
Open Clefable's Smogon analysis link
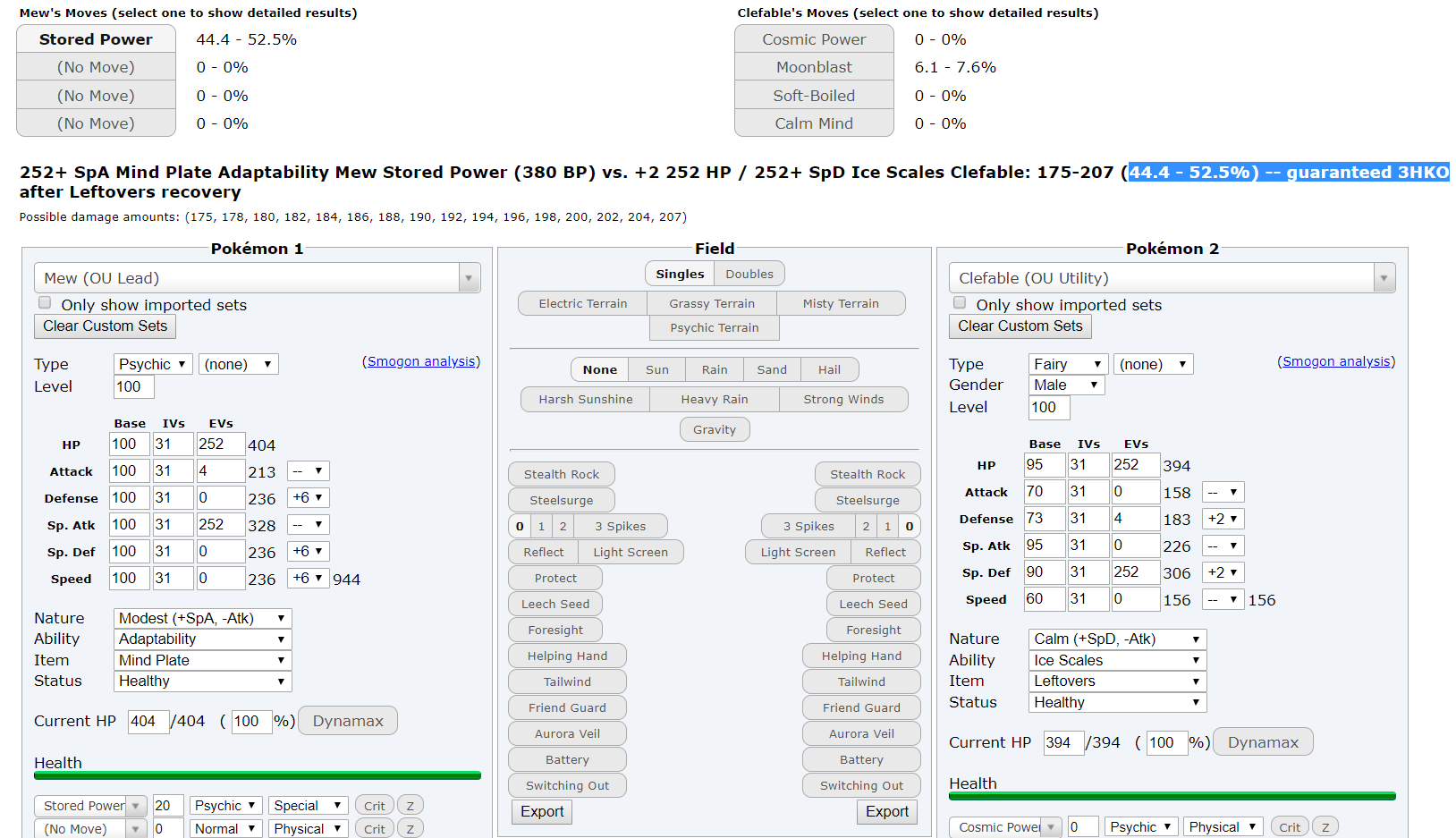click(1336, 361)
